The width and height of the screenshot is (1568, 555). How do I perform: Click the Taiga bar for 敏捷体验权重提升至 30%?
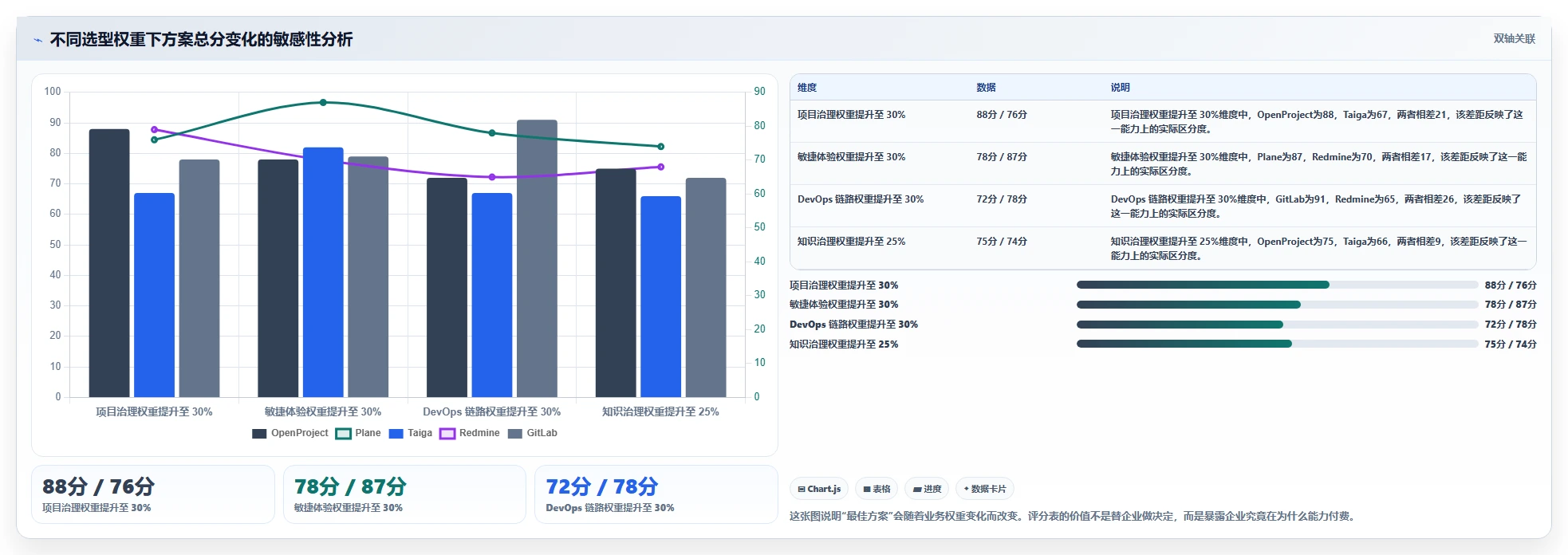click(323, 272)
